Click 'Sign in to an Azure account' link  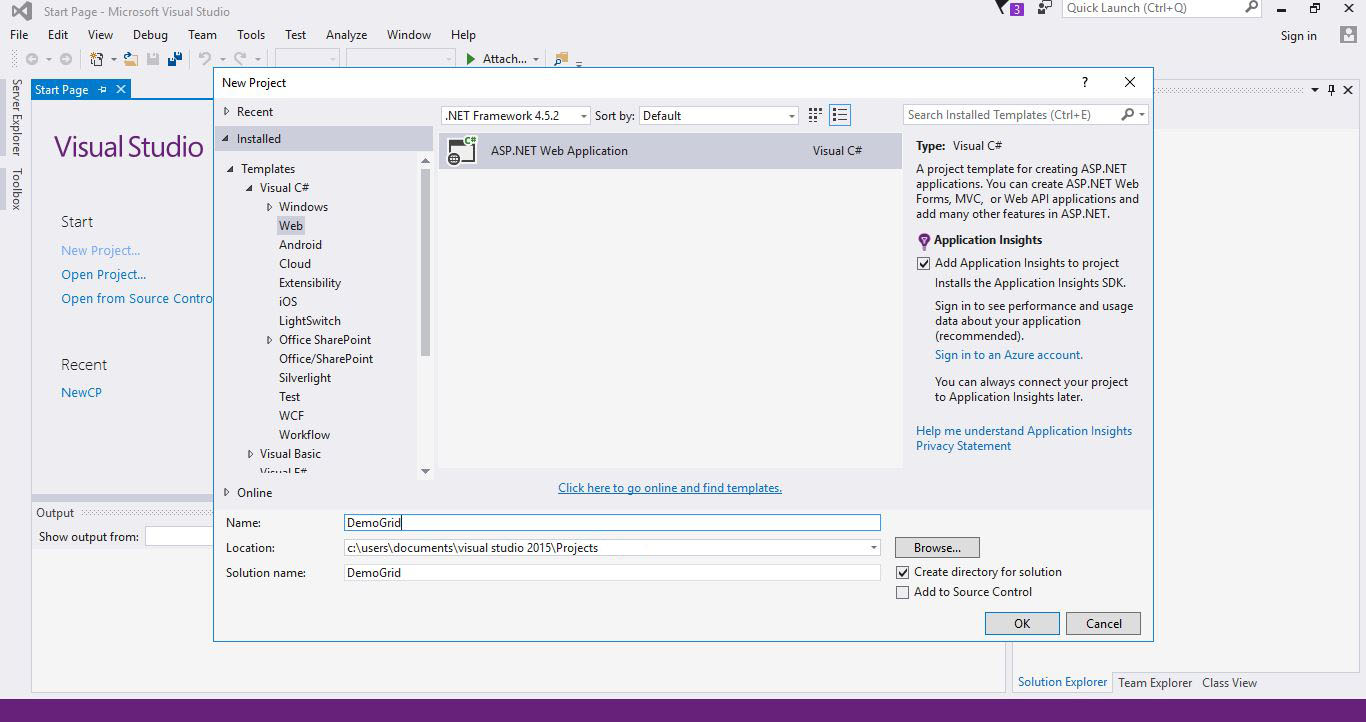1008,355
